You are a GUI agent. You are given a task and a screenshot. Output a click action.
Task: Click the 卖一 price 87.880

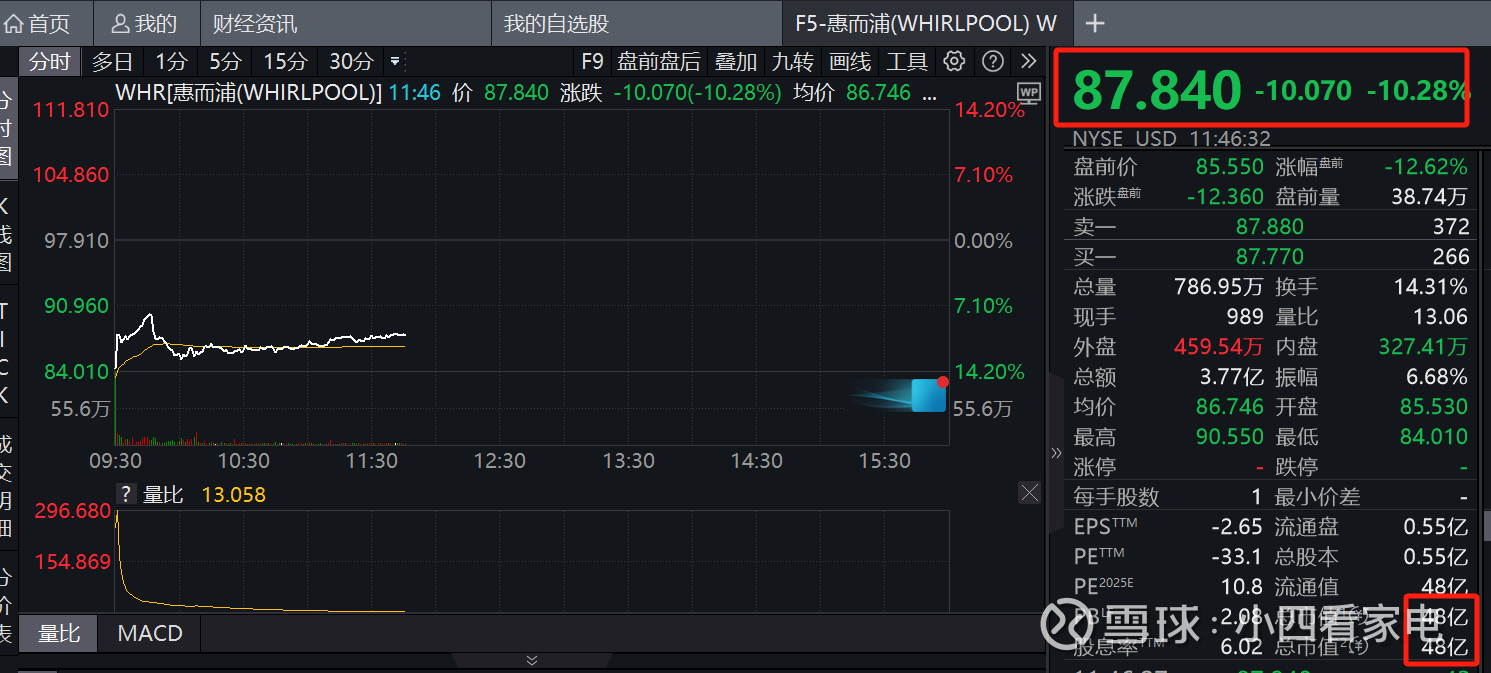1270,227
